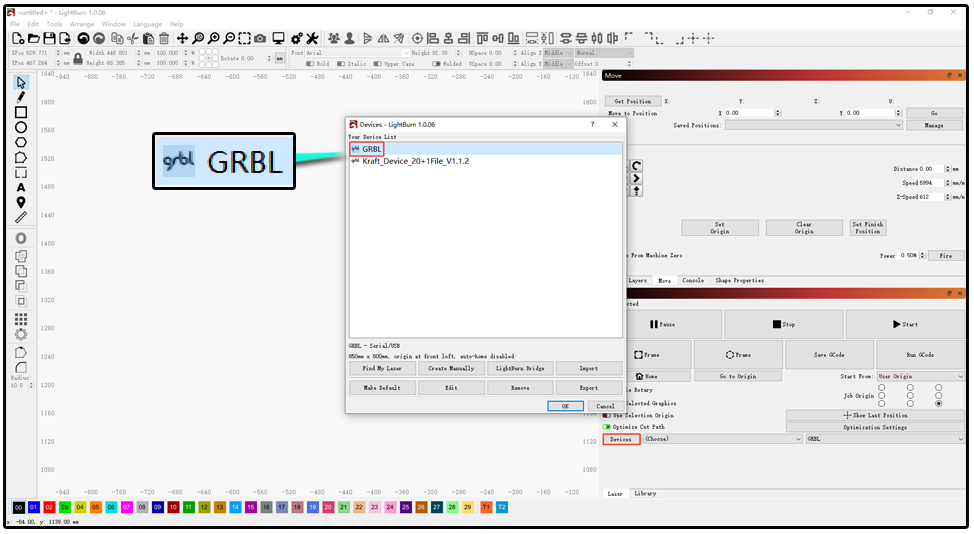Screen dimensions: 974x534
Task: Click the Save file floppy icon
Action: click(x=49, y=38)
